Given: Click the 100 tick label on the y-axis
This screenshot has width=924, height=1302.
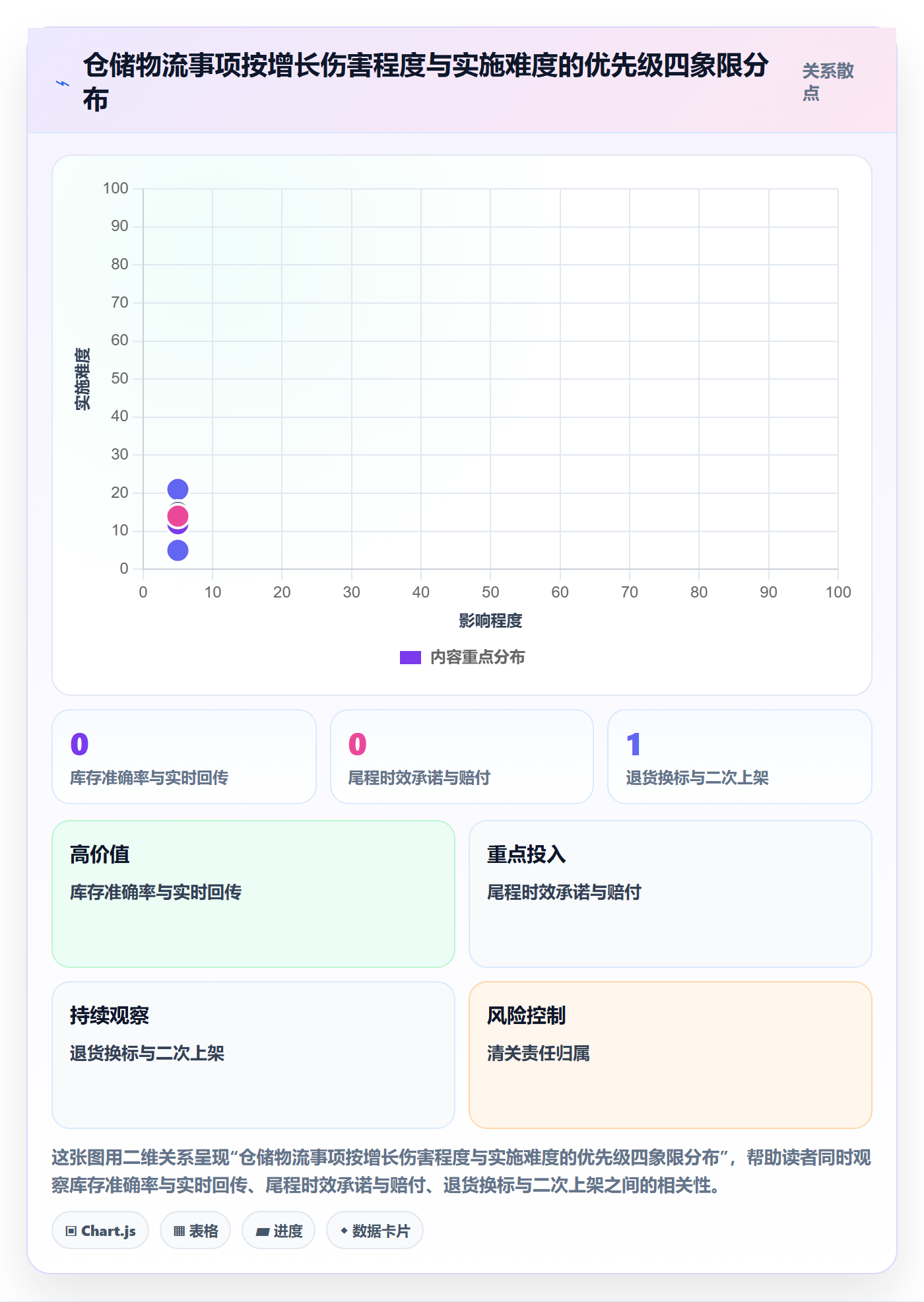Looking at the screenshot, I should 115,188.
